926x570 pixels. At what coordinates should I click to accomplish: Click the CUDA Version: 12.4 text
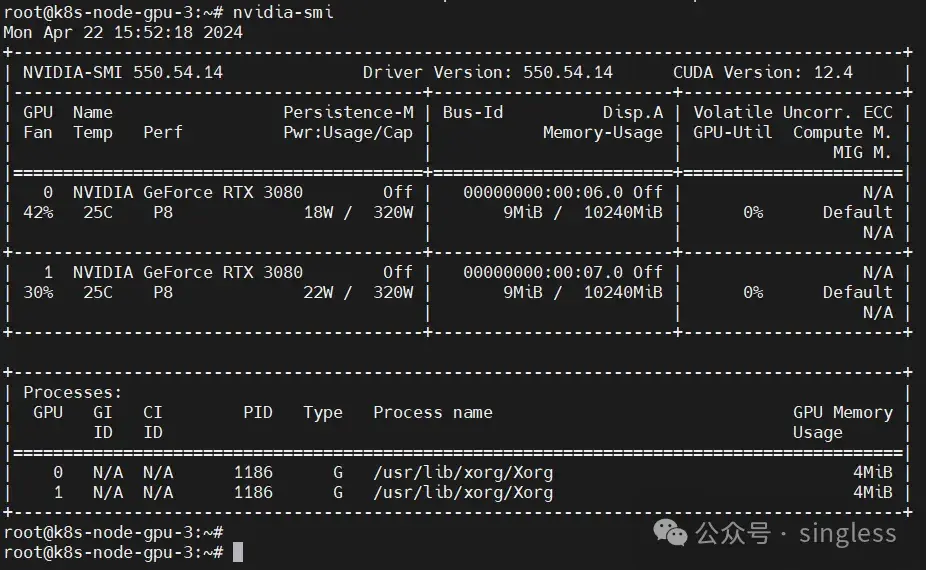click(x=763, y=72)
